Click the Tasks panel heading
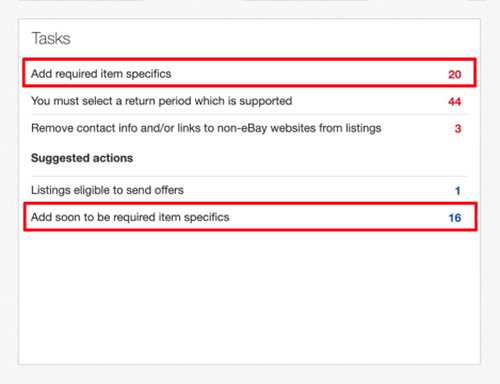 pos(51,38)
